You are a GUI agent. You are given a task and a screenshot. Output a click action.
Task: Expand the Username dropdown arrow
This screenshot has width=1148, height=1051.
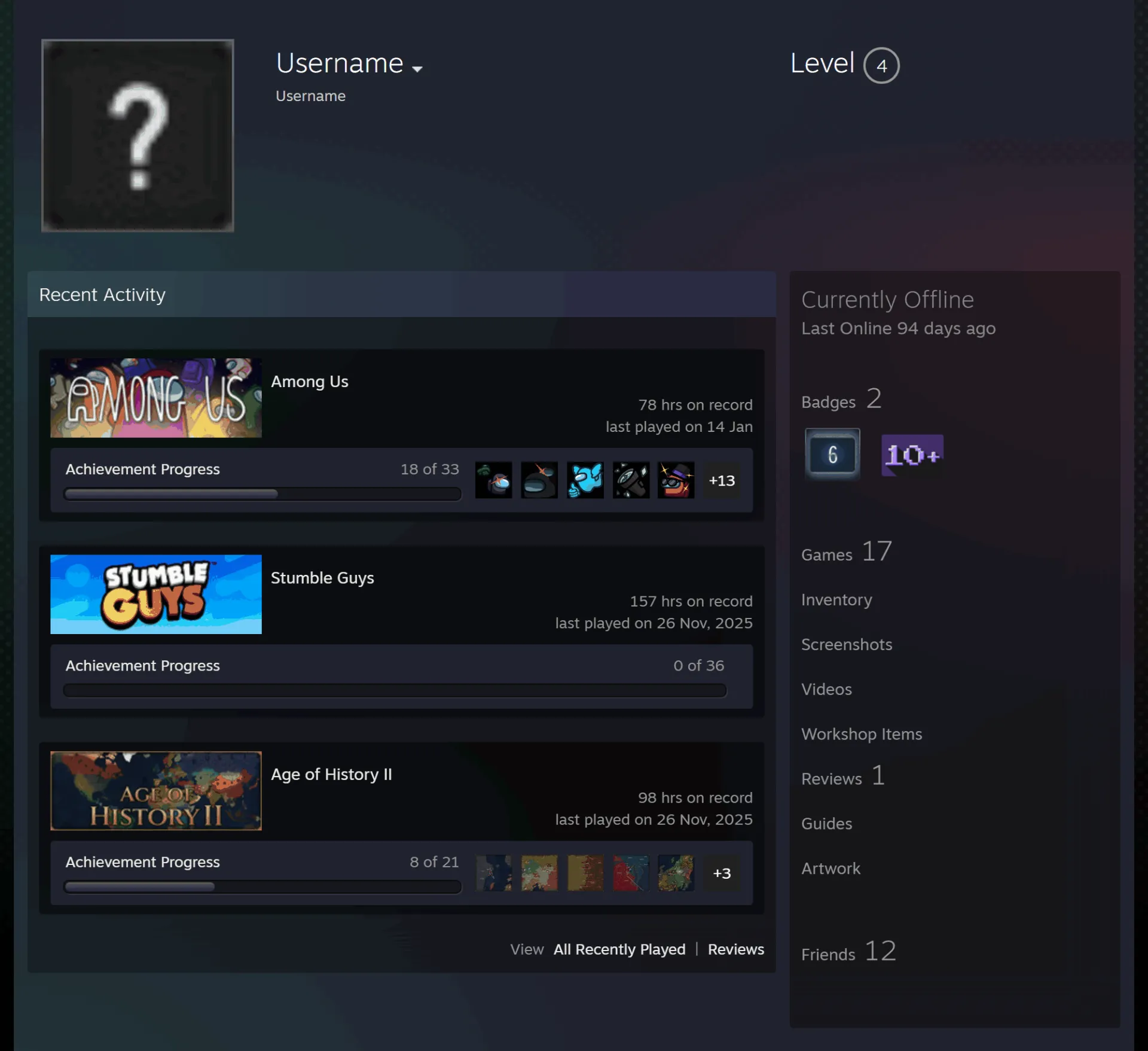coord(417,69)
